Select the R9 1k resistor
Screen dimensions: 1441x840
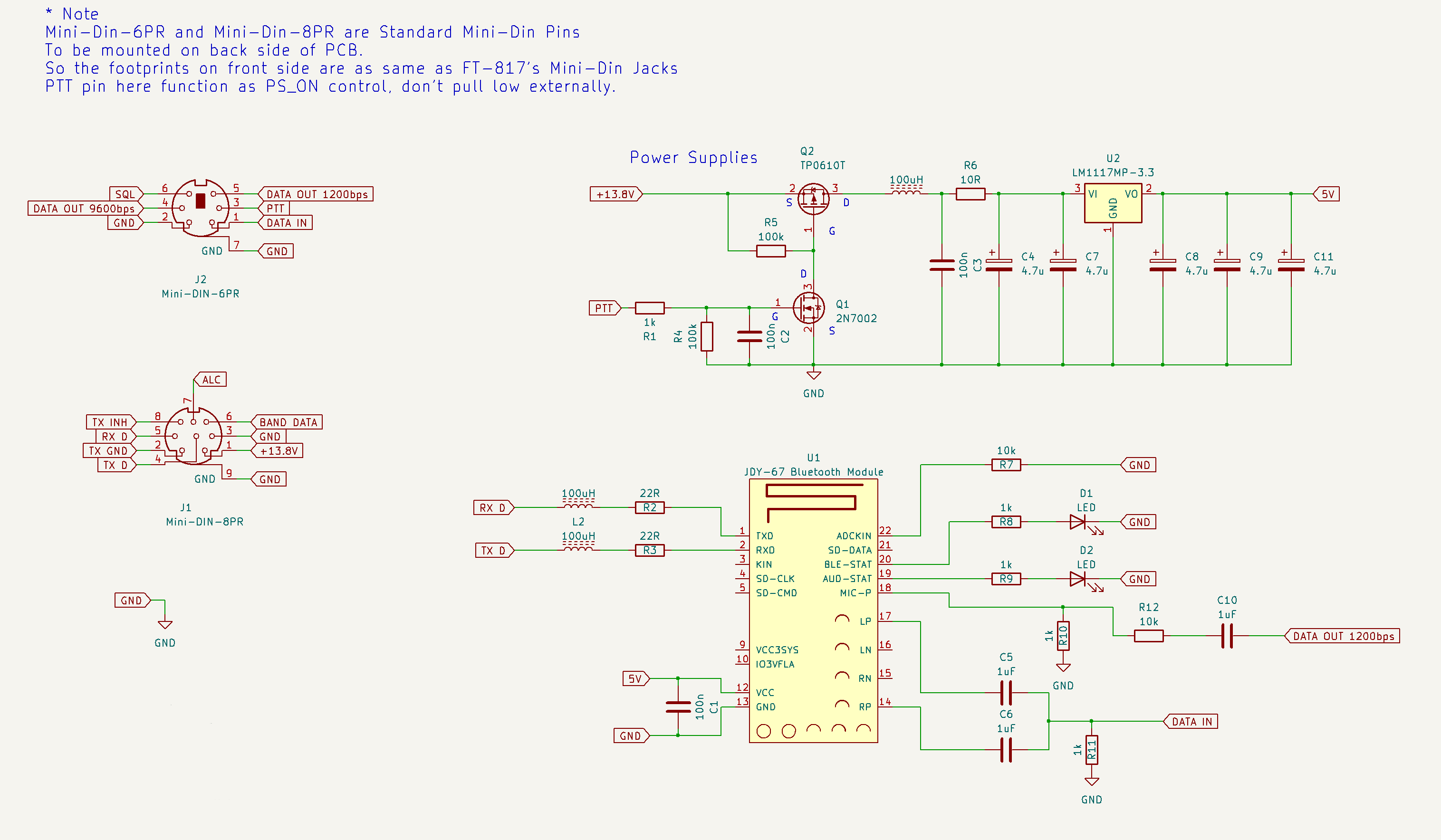pyautogui.click(x=1006, y=579)
